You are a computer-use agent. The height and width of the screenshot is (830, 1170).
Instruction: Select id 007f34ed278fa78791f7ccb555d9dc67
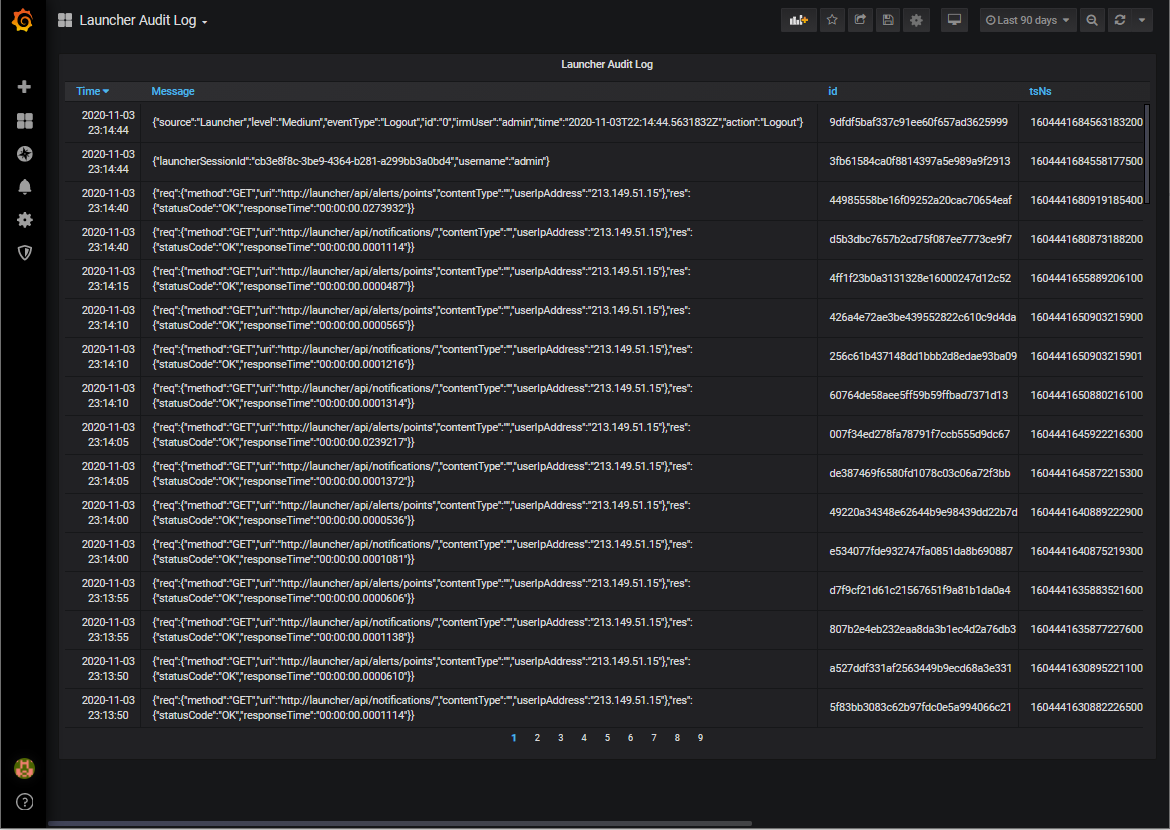pyautogui.click(x=919, y=434)
